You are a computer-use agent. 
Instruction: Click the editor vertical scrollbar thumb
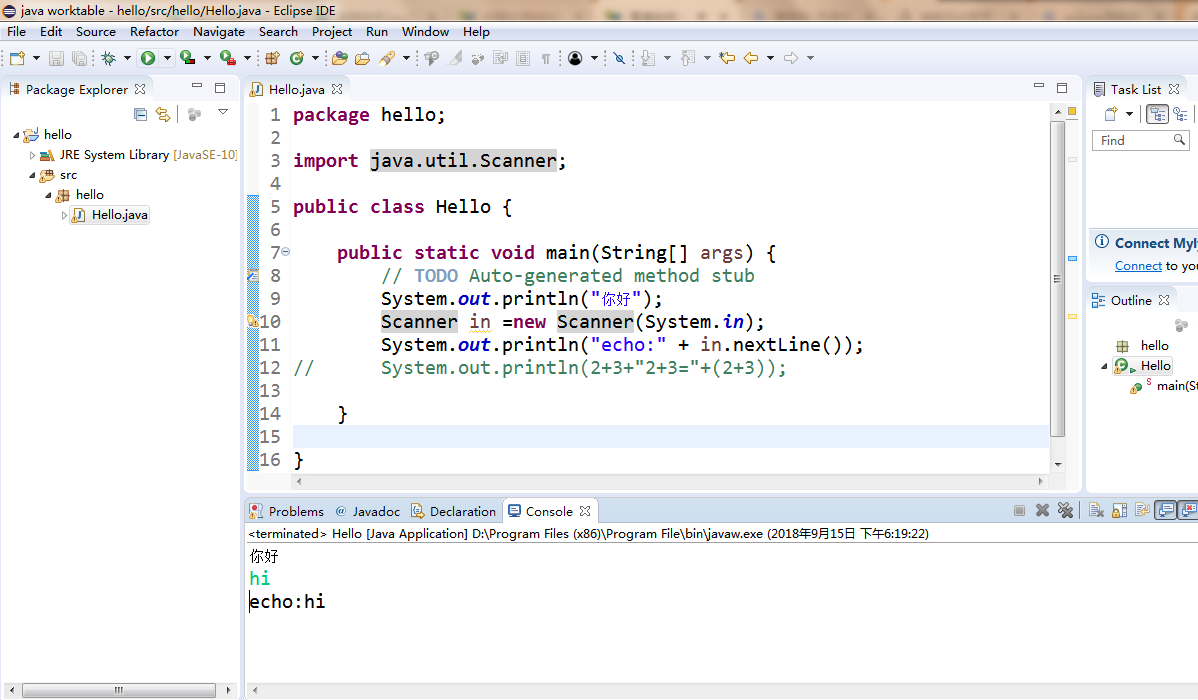pos(1057,279)
